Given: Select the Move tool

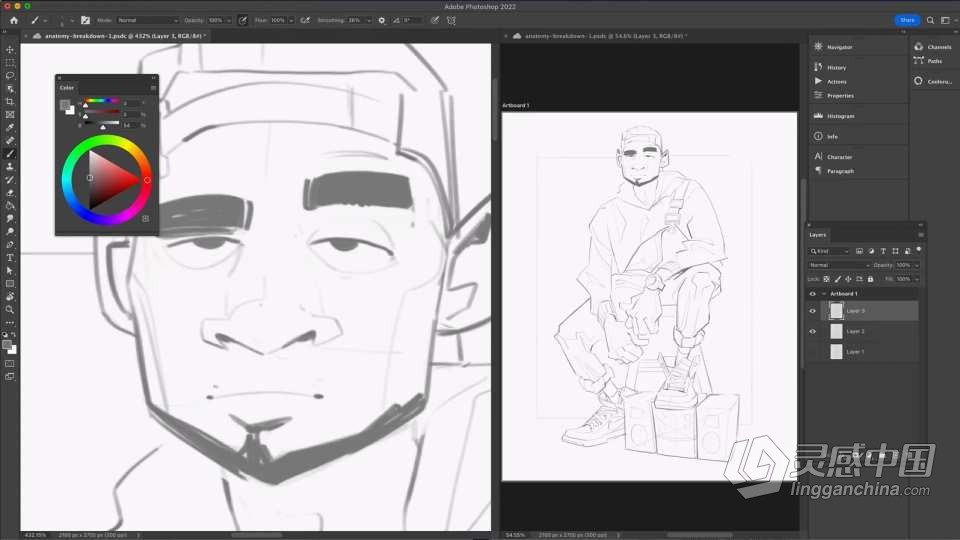Looking at the screenshot, I should (x=10, y=50).
